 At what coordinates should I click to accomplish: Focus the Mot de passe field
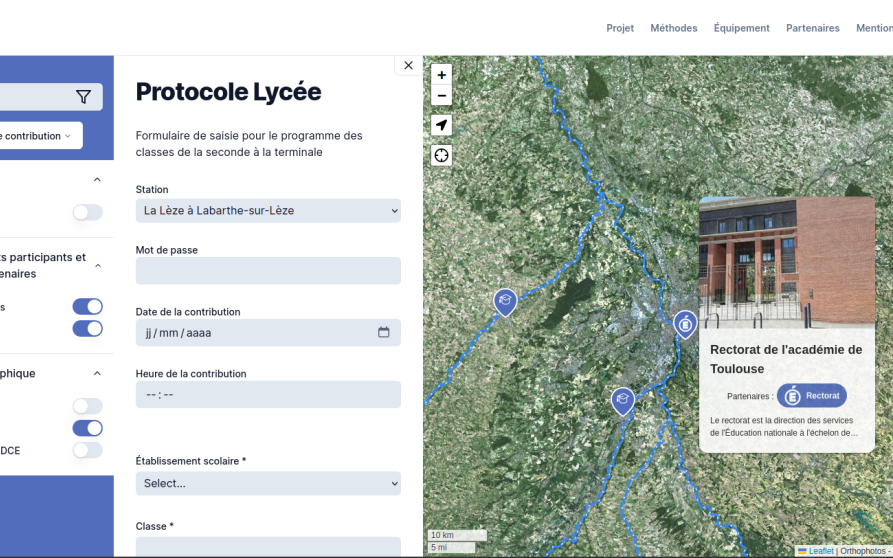(268, 270)
